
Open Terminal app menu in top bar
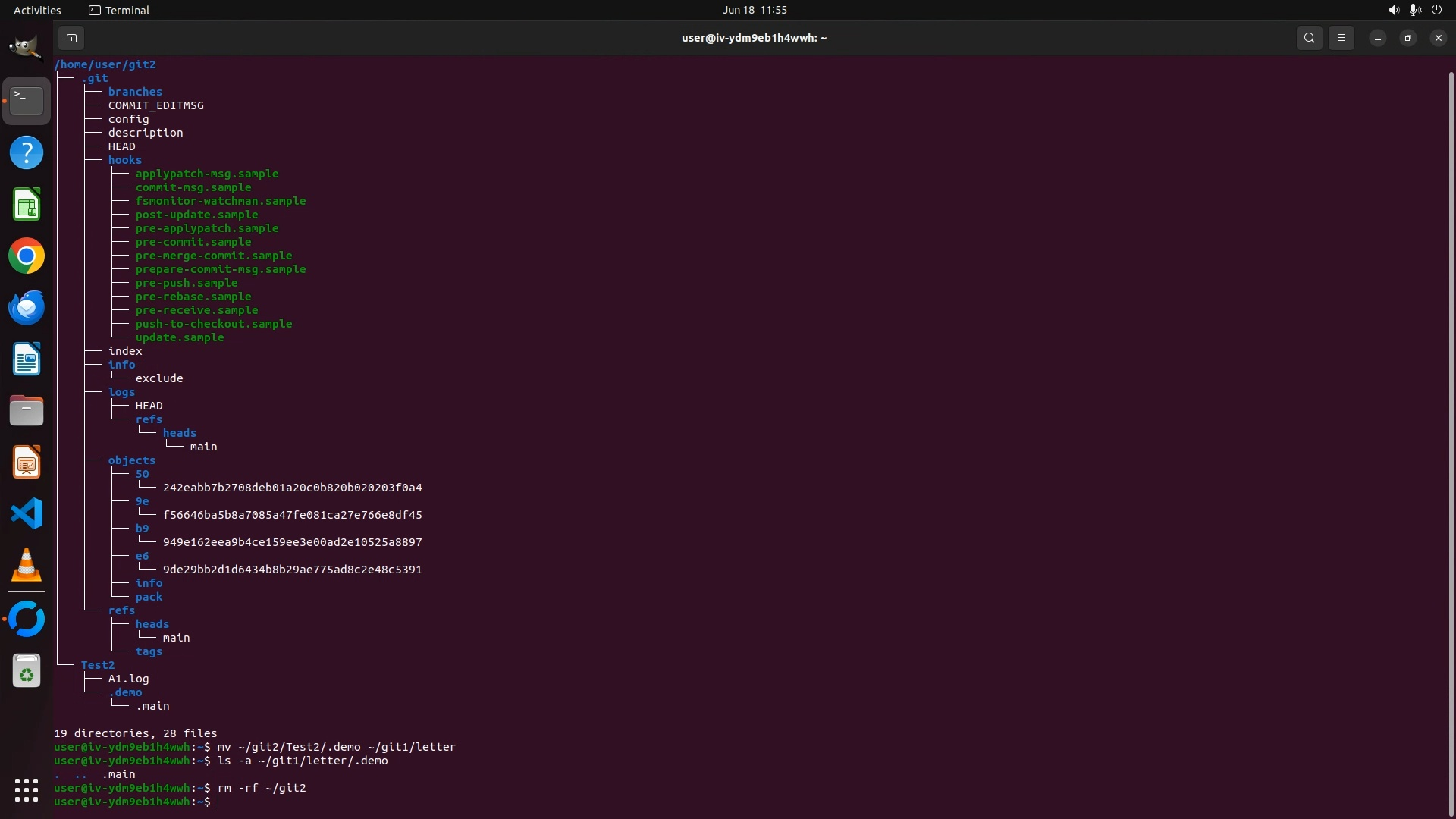click(x=119, y=10)
